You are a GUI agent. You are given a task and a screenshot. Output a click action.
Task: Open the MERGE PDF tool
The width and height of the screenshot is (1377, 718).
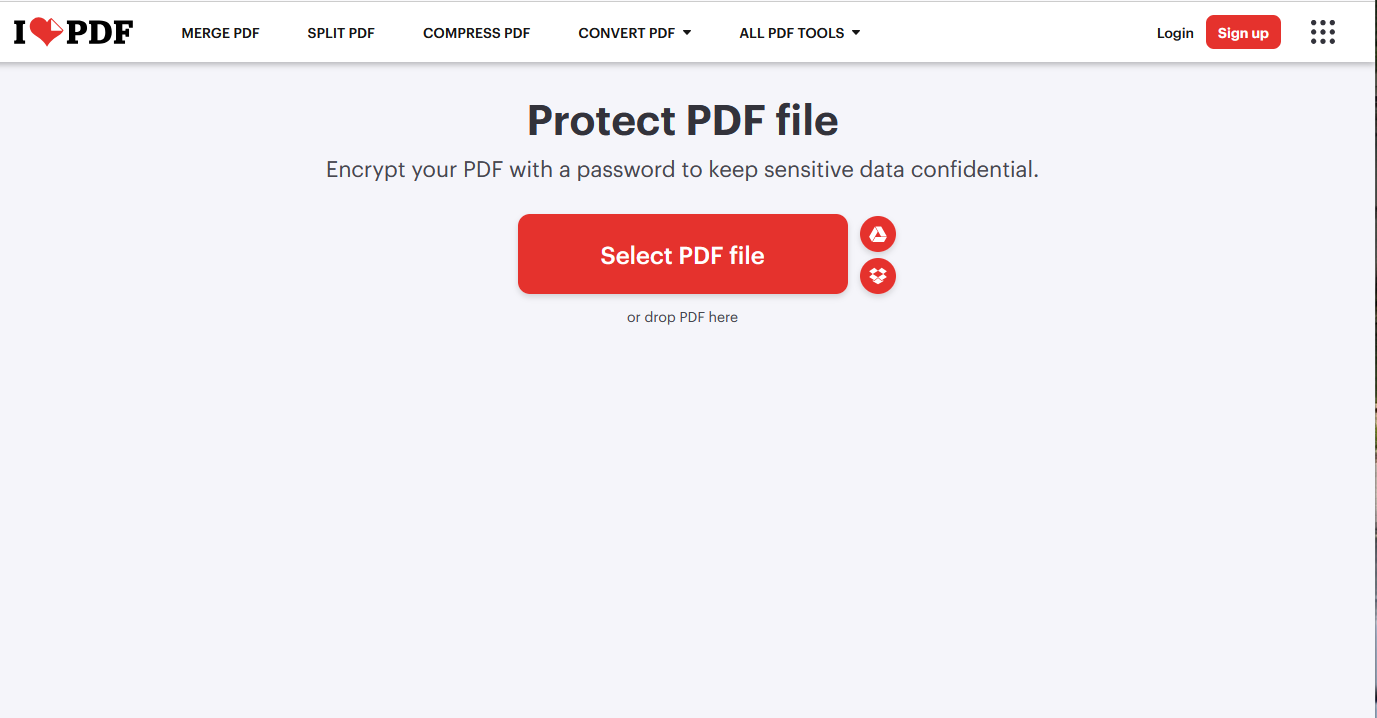coord(219,32)
